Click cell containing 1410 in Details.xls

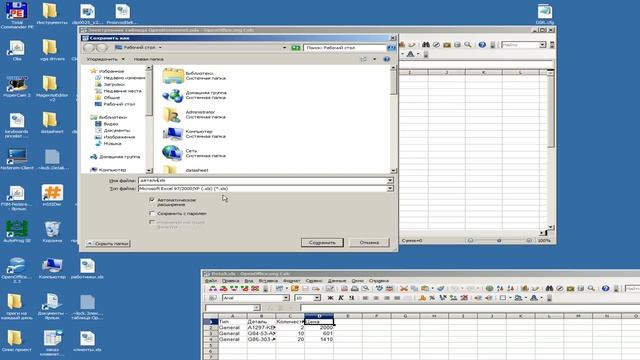tap(319, 339)
